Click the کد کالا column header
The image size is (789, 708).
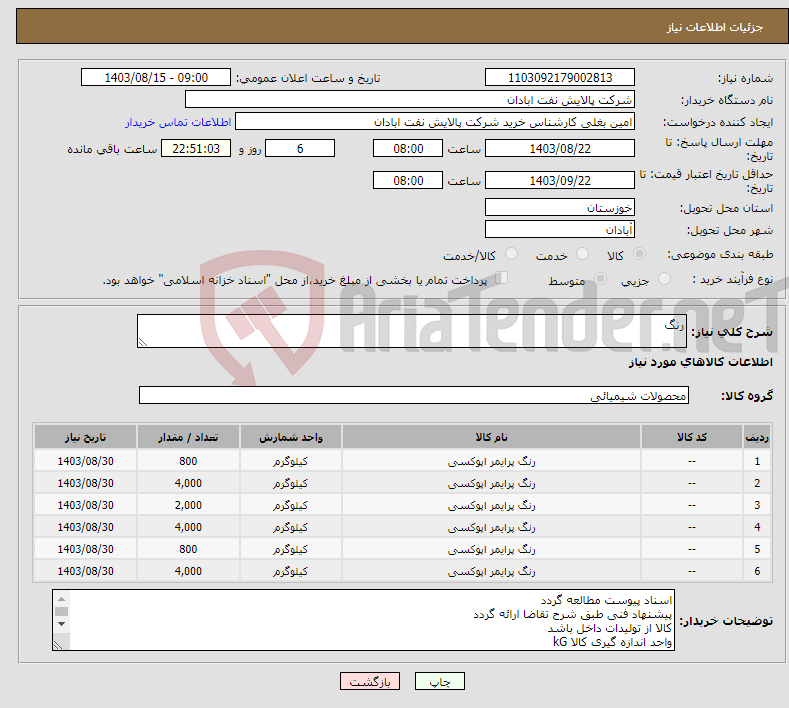click(692, 437)
